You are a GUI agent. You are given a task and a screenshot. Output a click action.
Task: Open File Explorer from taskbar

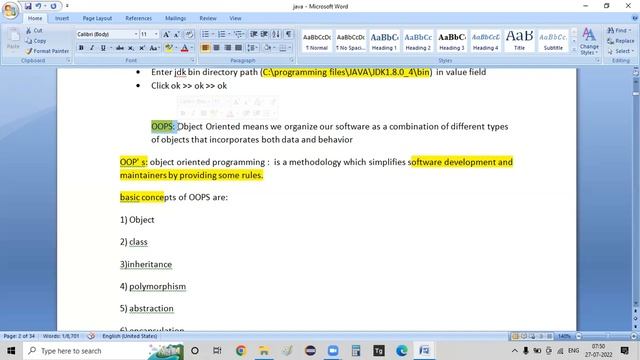pos(264,351)
